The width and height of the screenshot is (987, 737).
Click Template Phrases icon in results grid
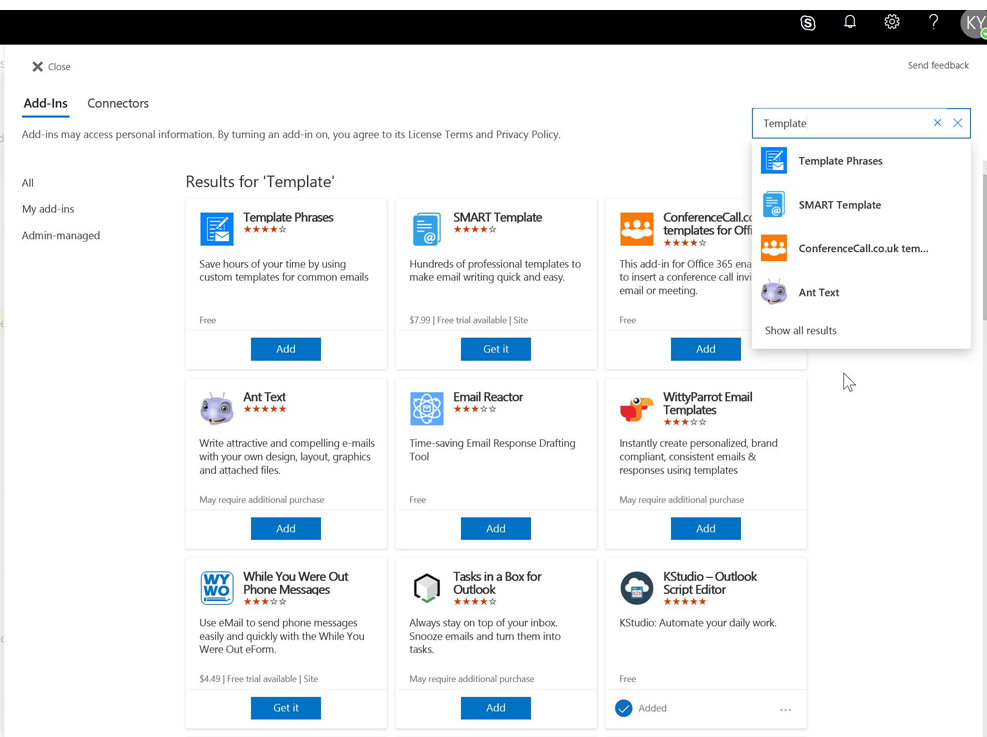click(217, 228)
